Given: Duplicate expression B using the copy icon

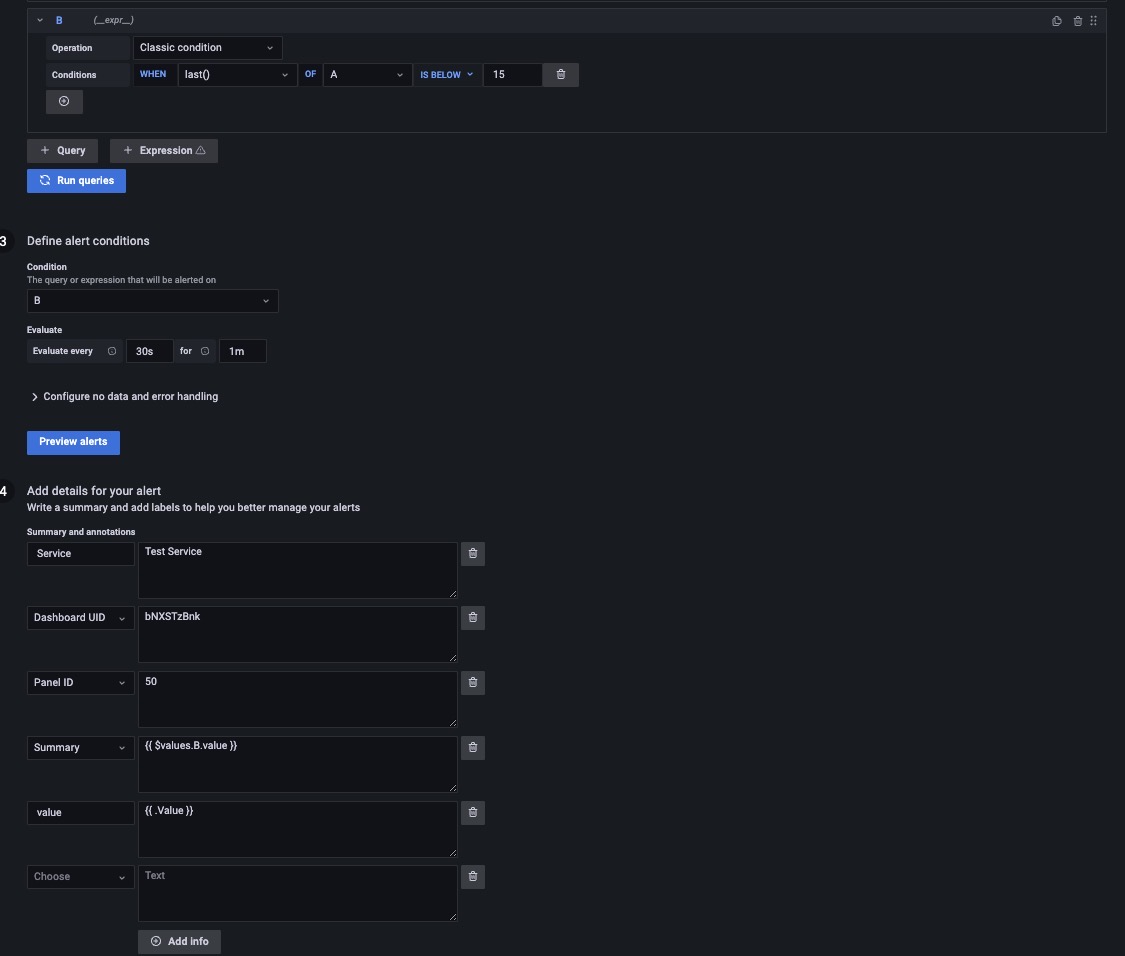Looking at the screenshot, I should pyautogui.click(x=1056, y=20).
